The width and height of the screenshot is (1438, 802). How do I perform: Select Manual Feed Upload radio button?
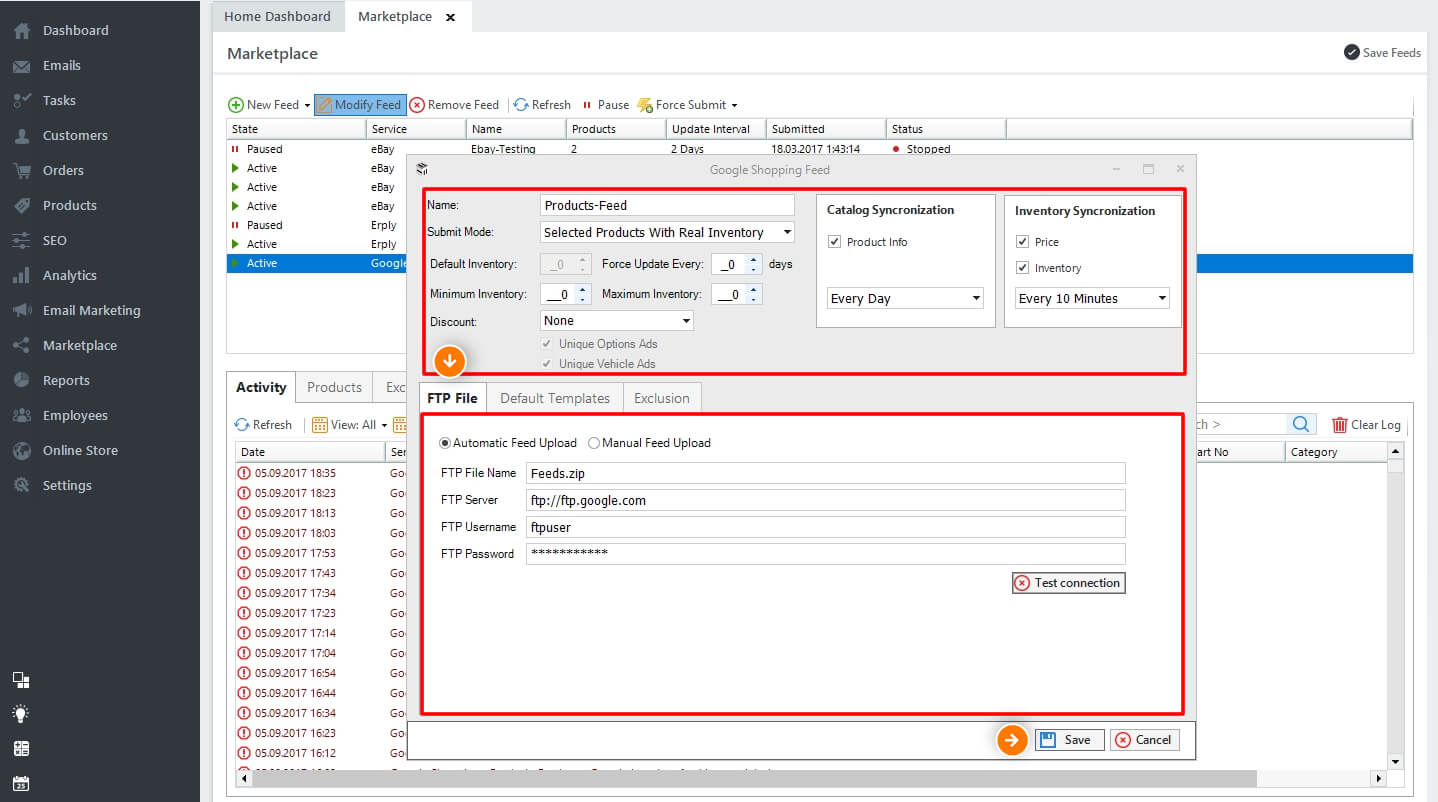coord(594,443)
